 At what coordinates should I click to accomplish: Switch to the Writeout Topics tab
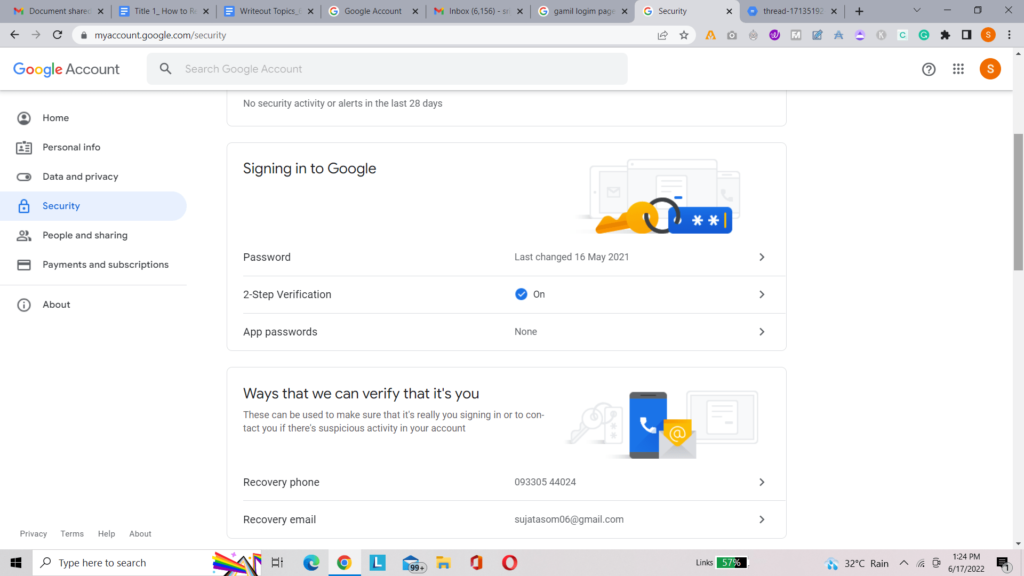click(x=268, y=11)
